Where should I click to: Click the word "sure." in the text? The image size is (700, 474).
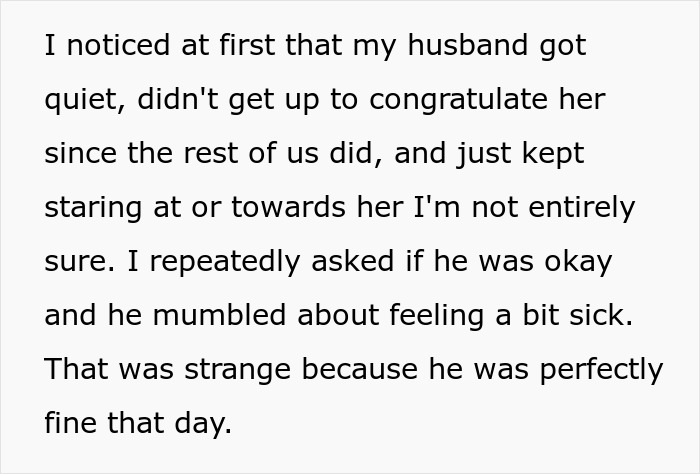coord(80,262)
